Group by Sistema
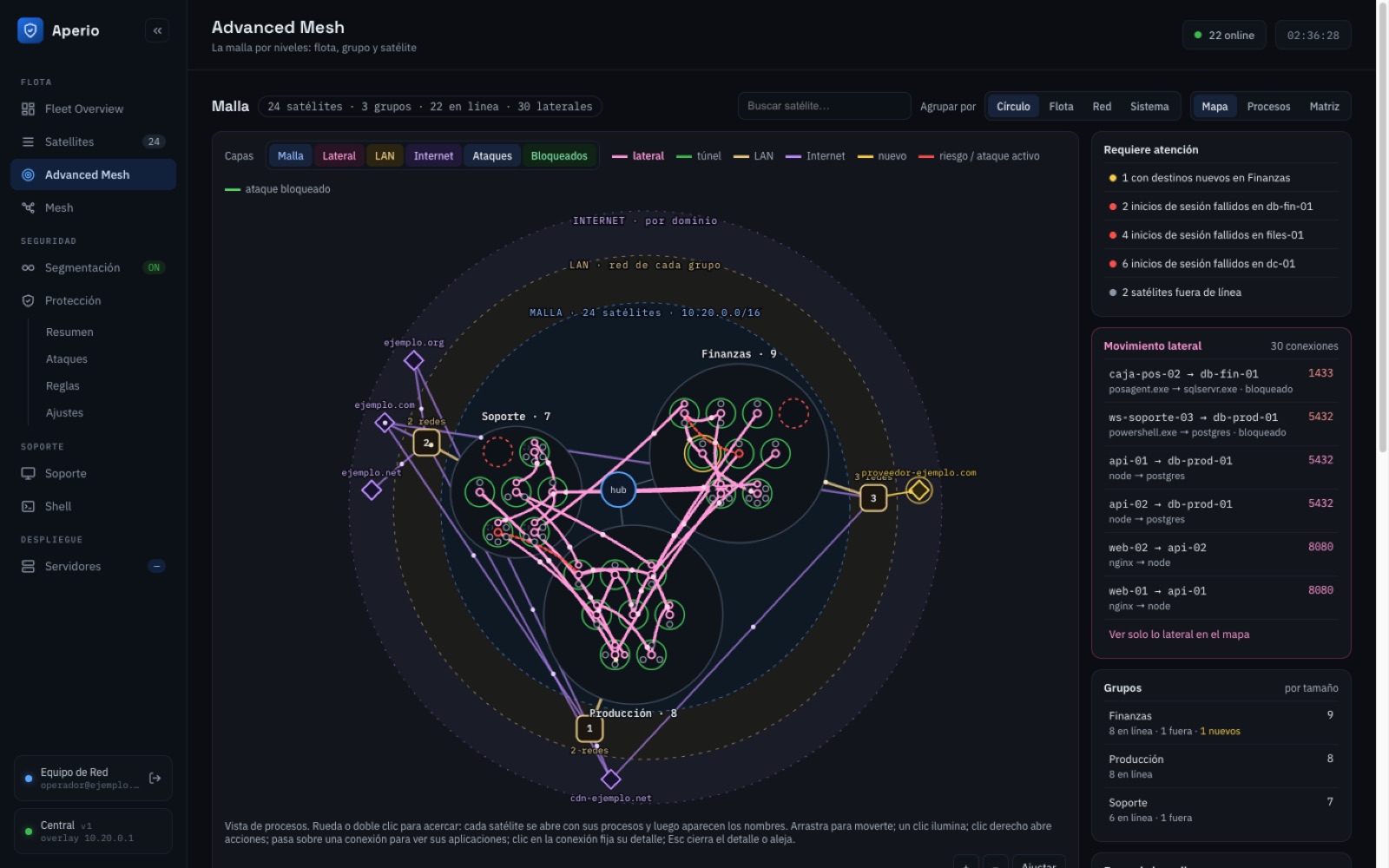1389x868 pixels. pyautogui.click(x=1149, y=107)
